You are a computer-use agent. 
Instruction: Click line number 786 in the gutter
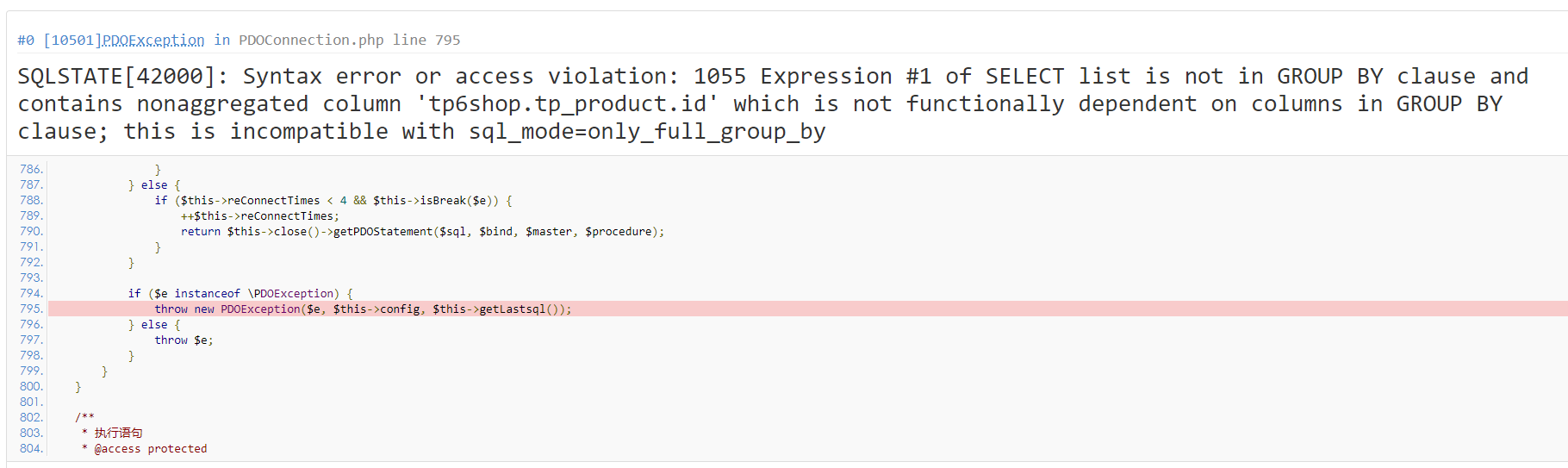(x=31, y=169)
